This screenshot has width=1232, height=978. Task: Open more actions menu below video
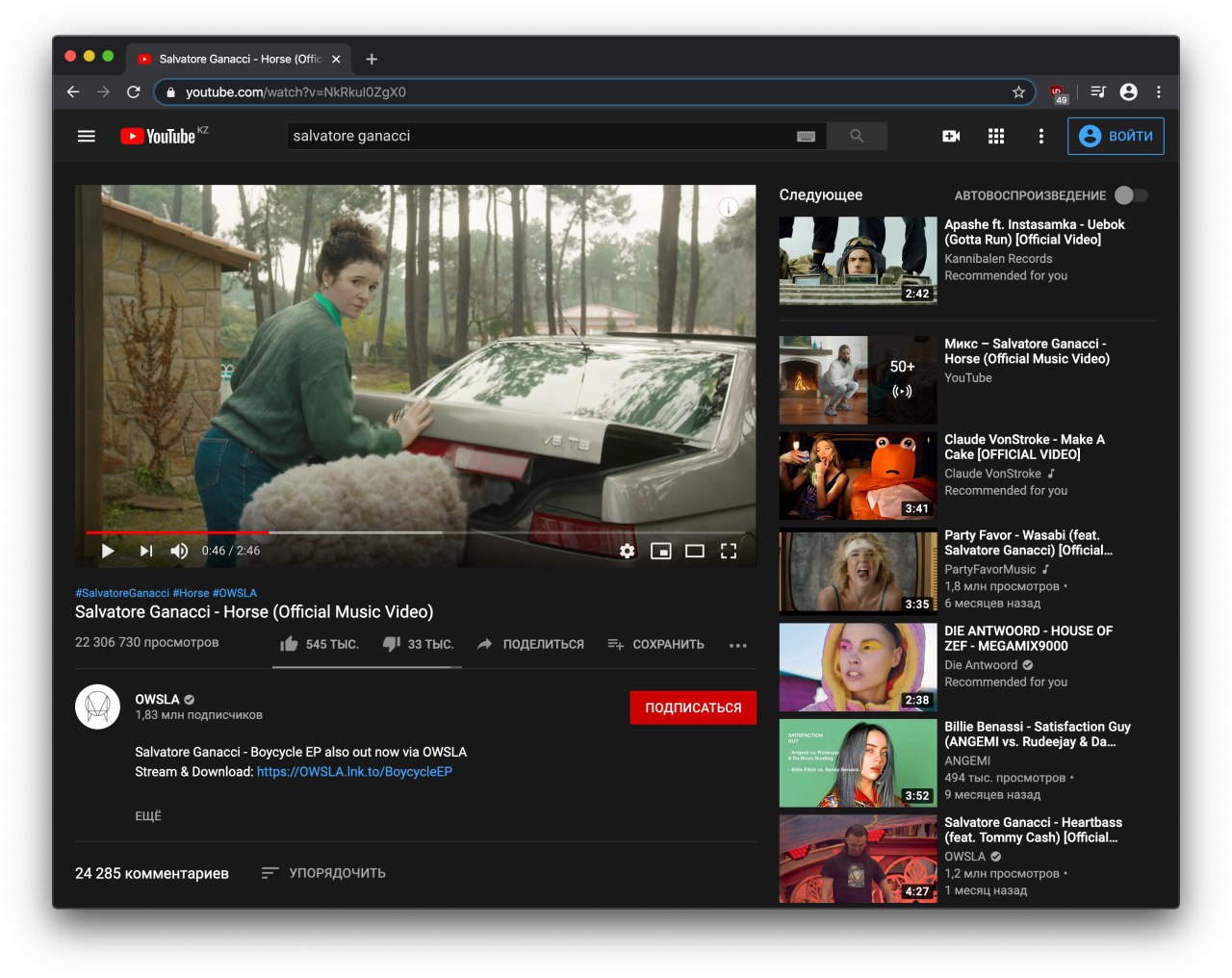point(738,645)
